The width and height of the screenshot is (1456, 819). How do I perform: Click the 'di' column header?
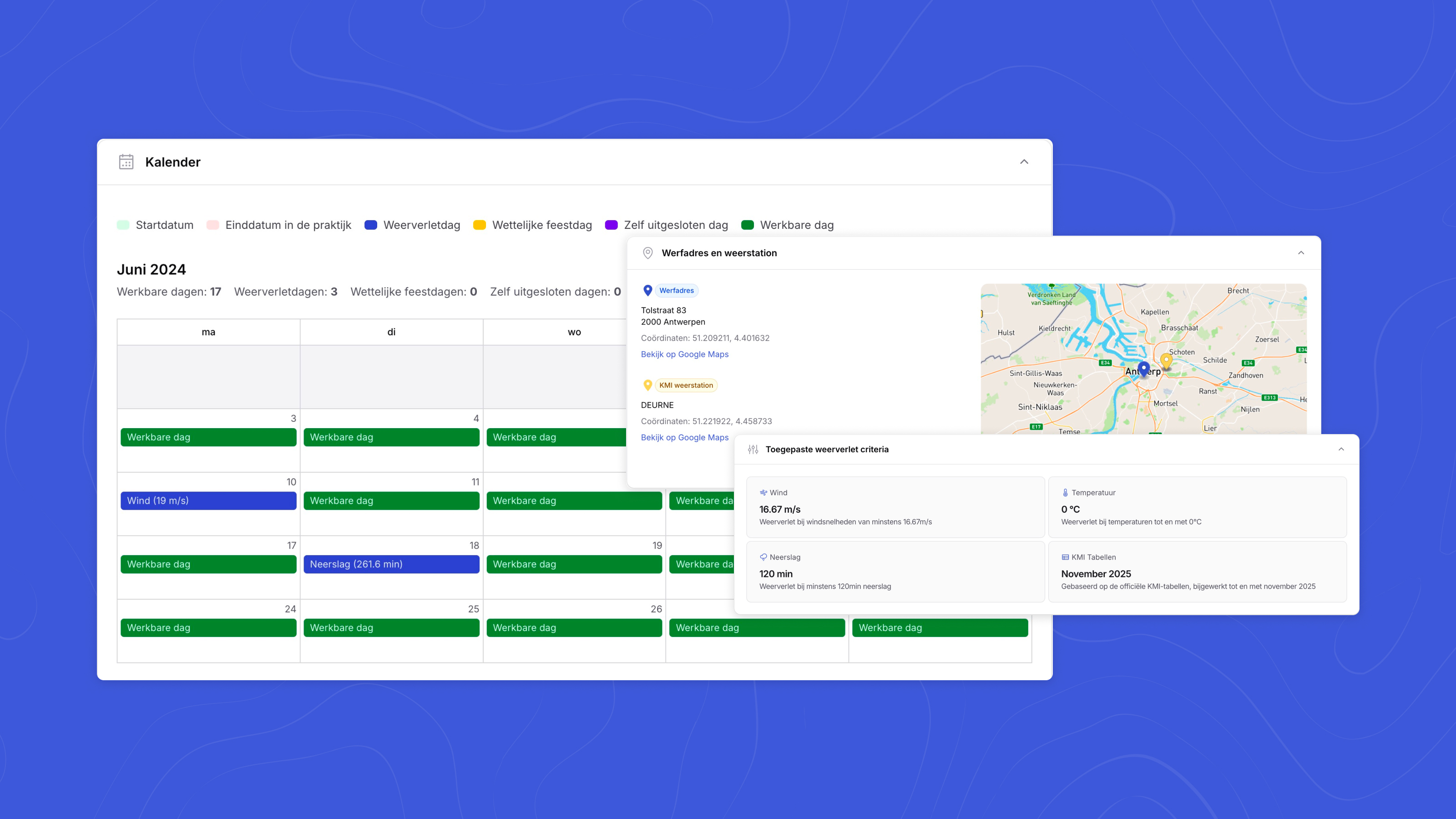click(391, 332)
